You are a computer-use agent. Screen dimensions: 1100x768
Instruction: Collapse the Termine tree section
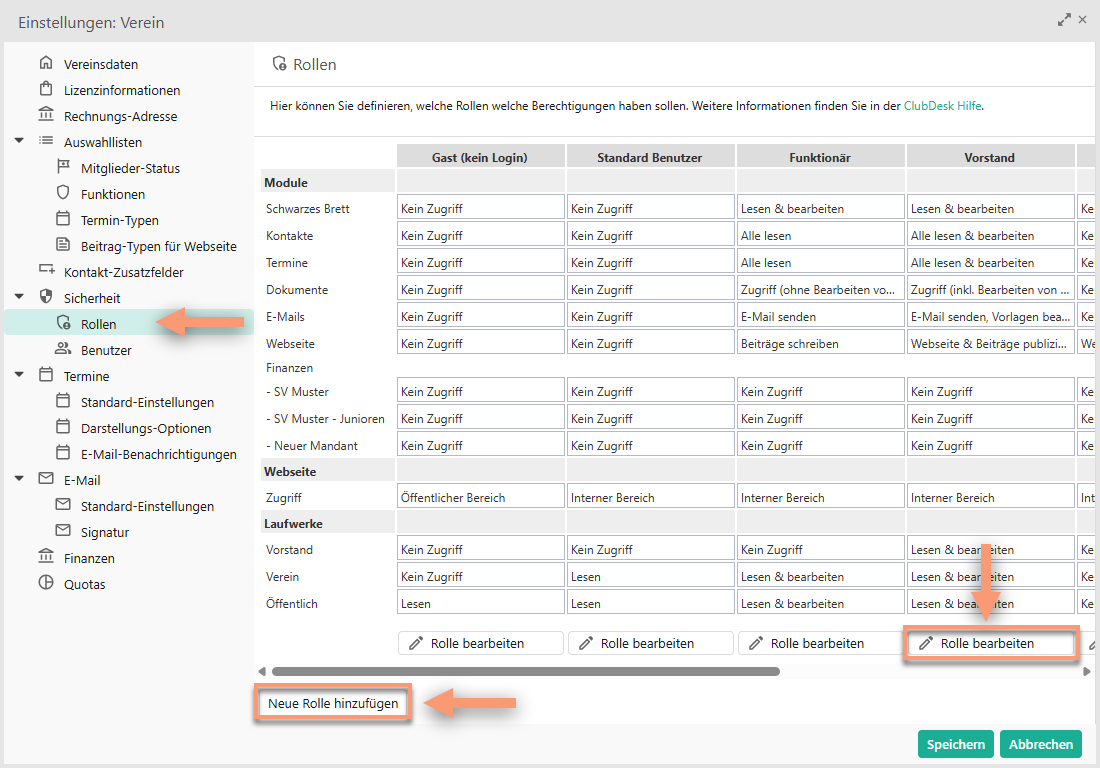coord(20,375)
